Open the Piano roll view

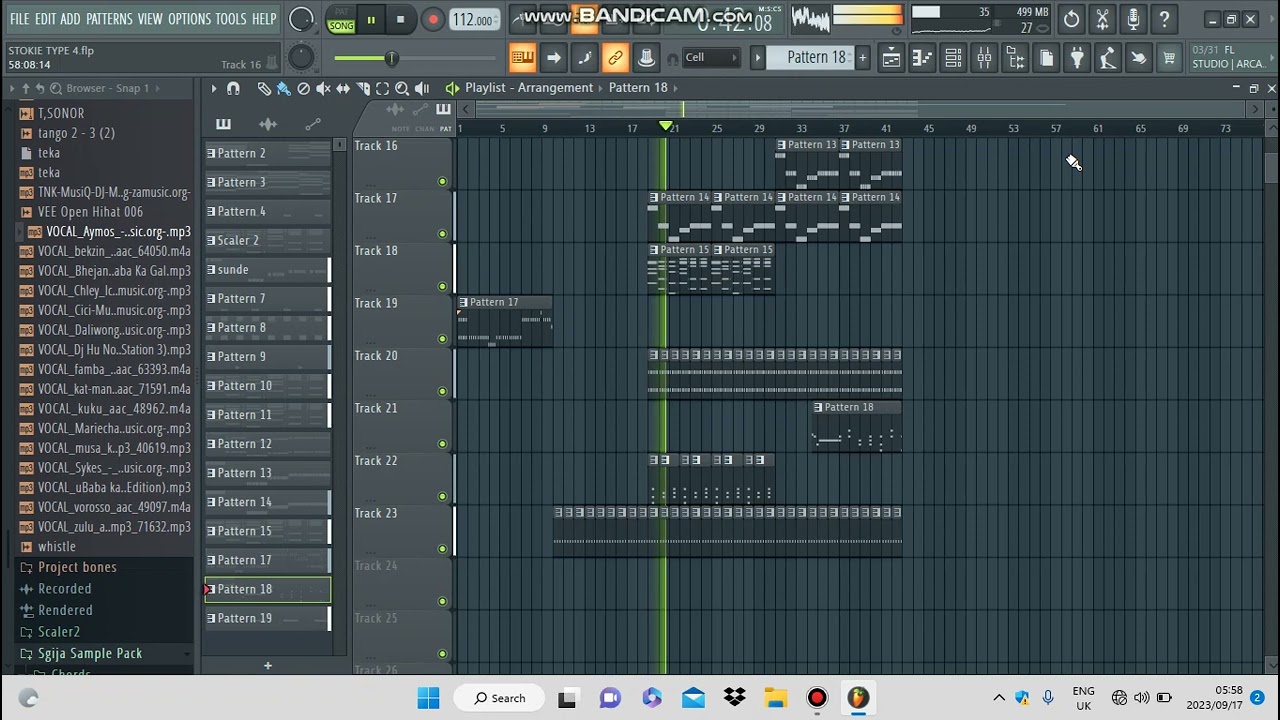tap(922, 58)
